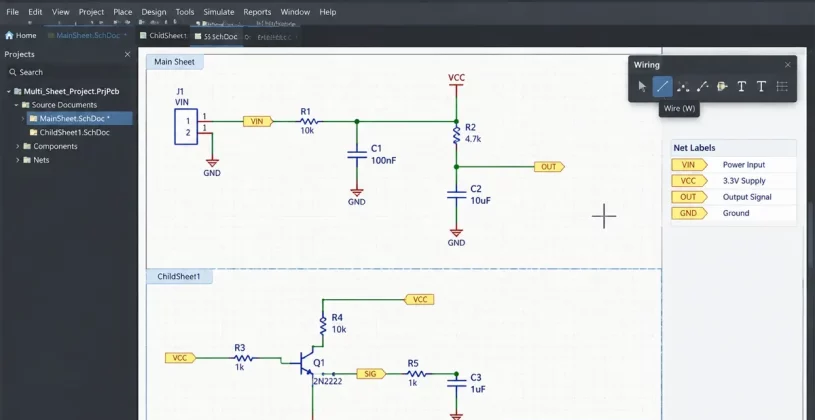
Task: Click the T text tool beside the grid icon
Action: tap(761, 87)
